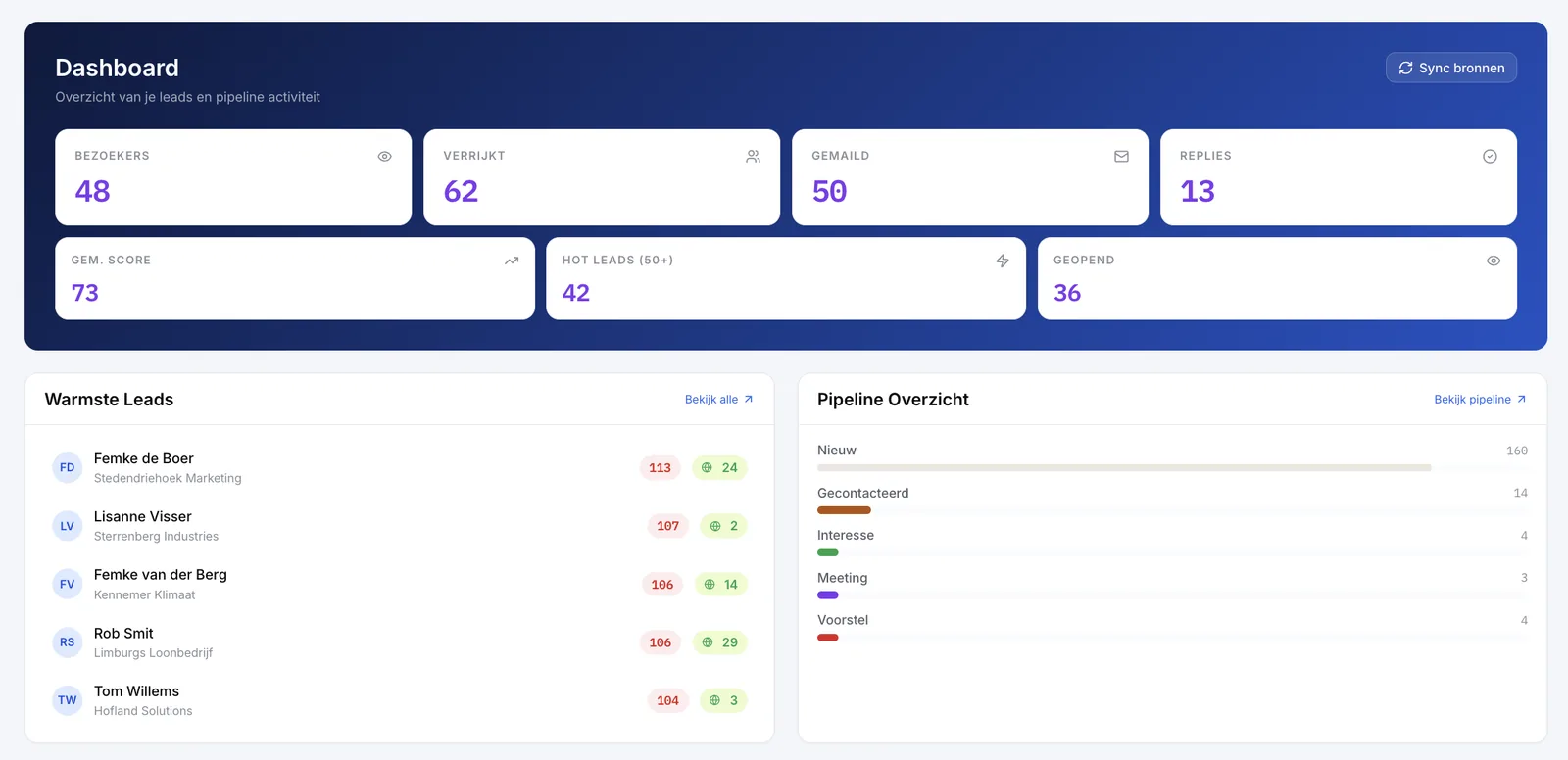Click the FD avatar for Femke de Boer
Screen dimensions: 1568x760
click(x=67, y=468)
